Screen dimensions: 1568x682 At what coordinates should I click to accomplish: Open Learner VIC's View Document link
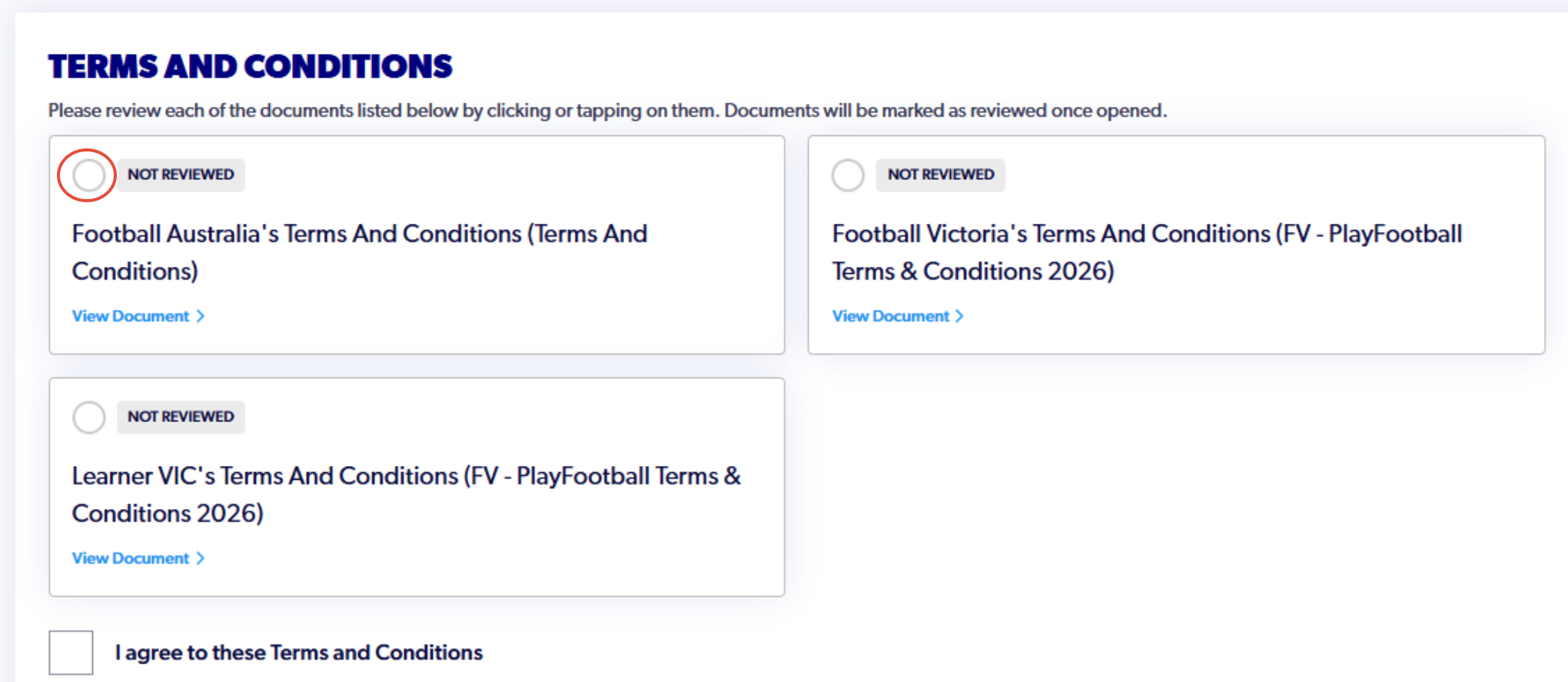pos(138,558)
